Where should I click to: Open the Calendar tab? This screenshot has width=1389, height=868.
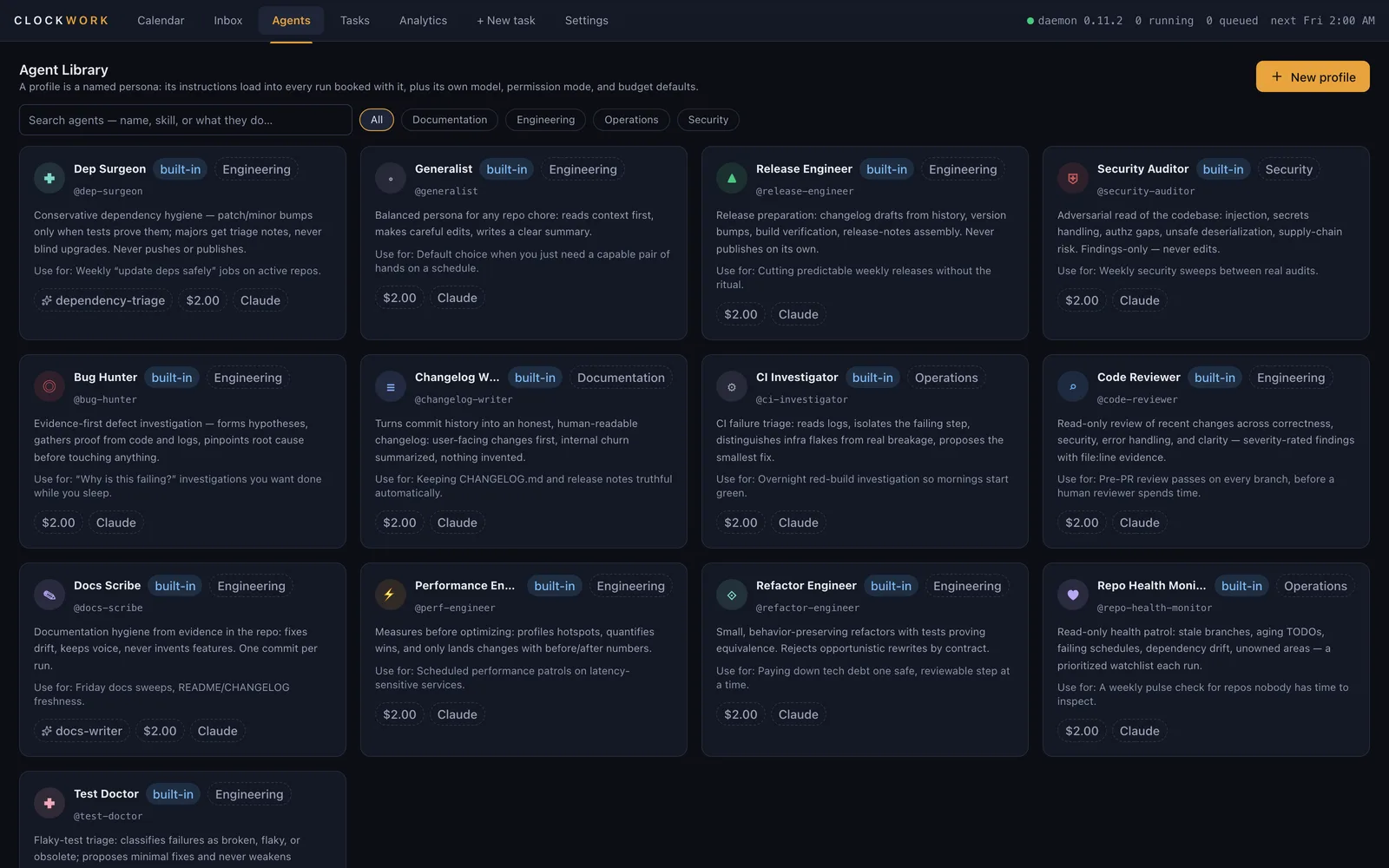click(161, 20)
